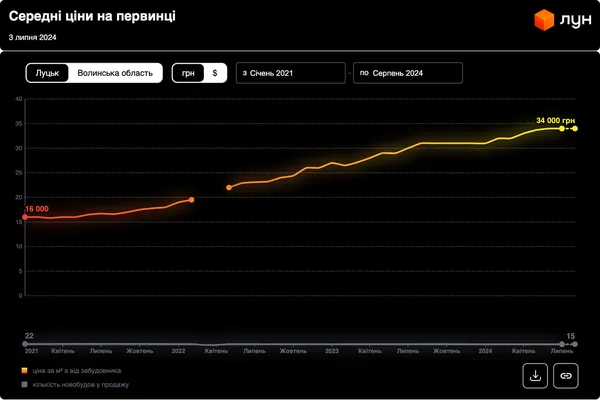Click the point where line resumes in 2022

[229, 188]
